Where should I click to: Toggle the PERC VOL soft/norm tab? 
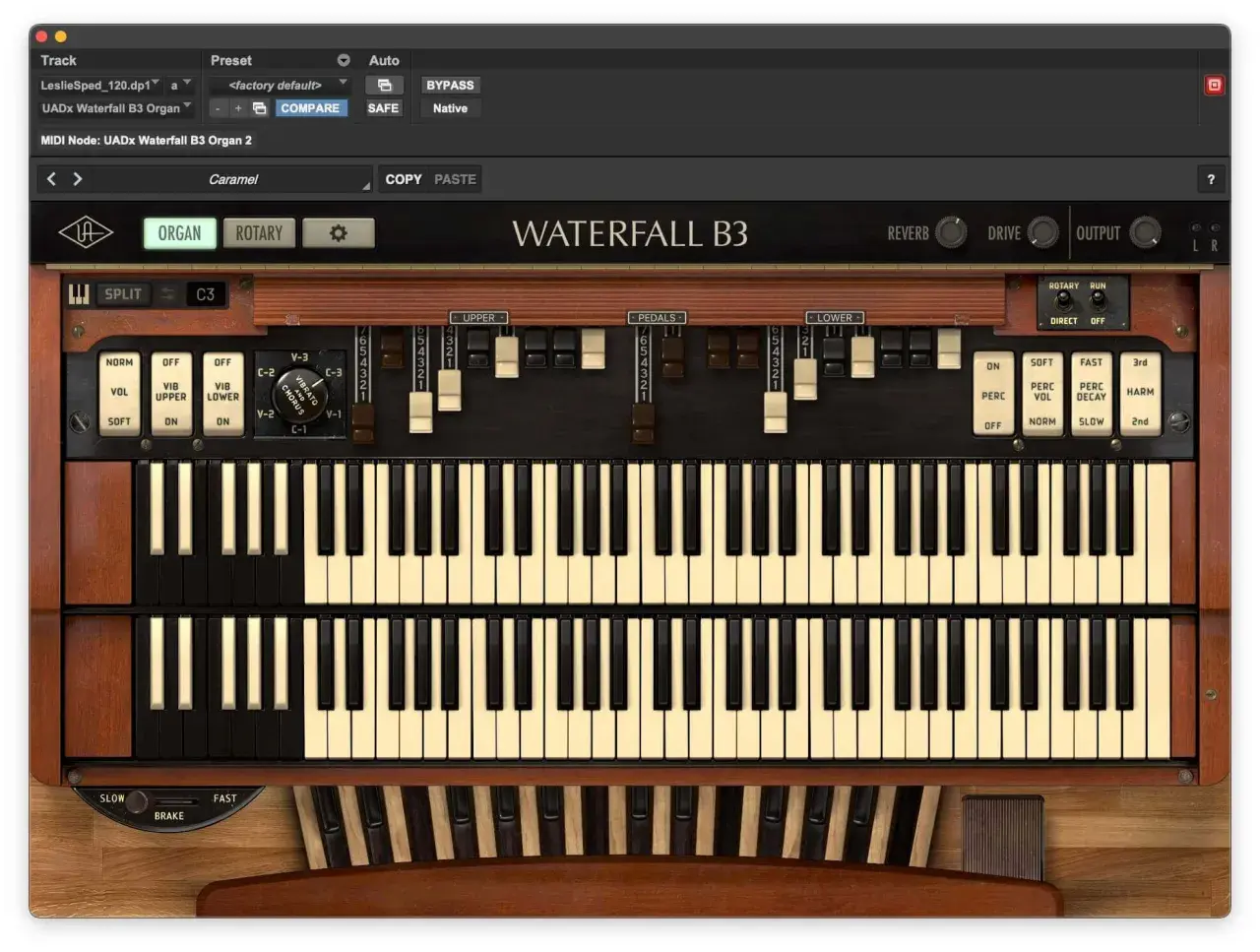click(x=1042, y=392)
